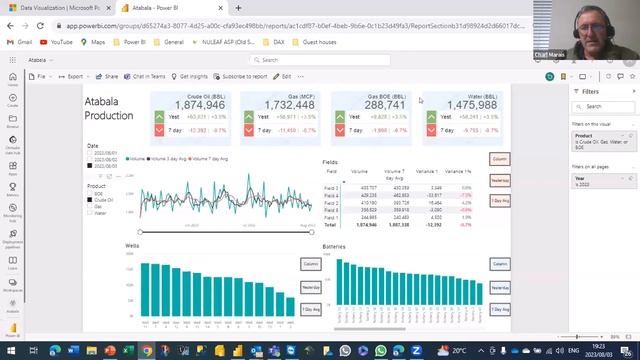
Task: Click left handle of date range slider
Action: 140,232
